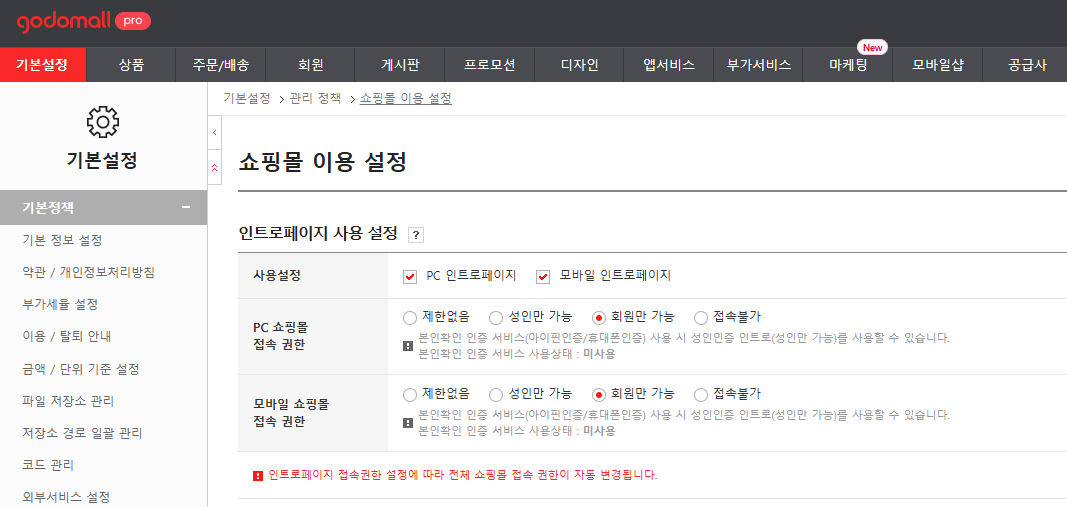Screen dimensions: 1067x507
Task: Uncheck 모바일 인트로페이지 checkbox
Action: click(543, 276)
